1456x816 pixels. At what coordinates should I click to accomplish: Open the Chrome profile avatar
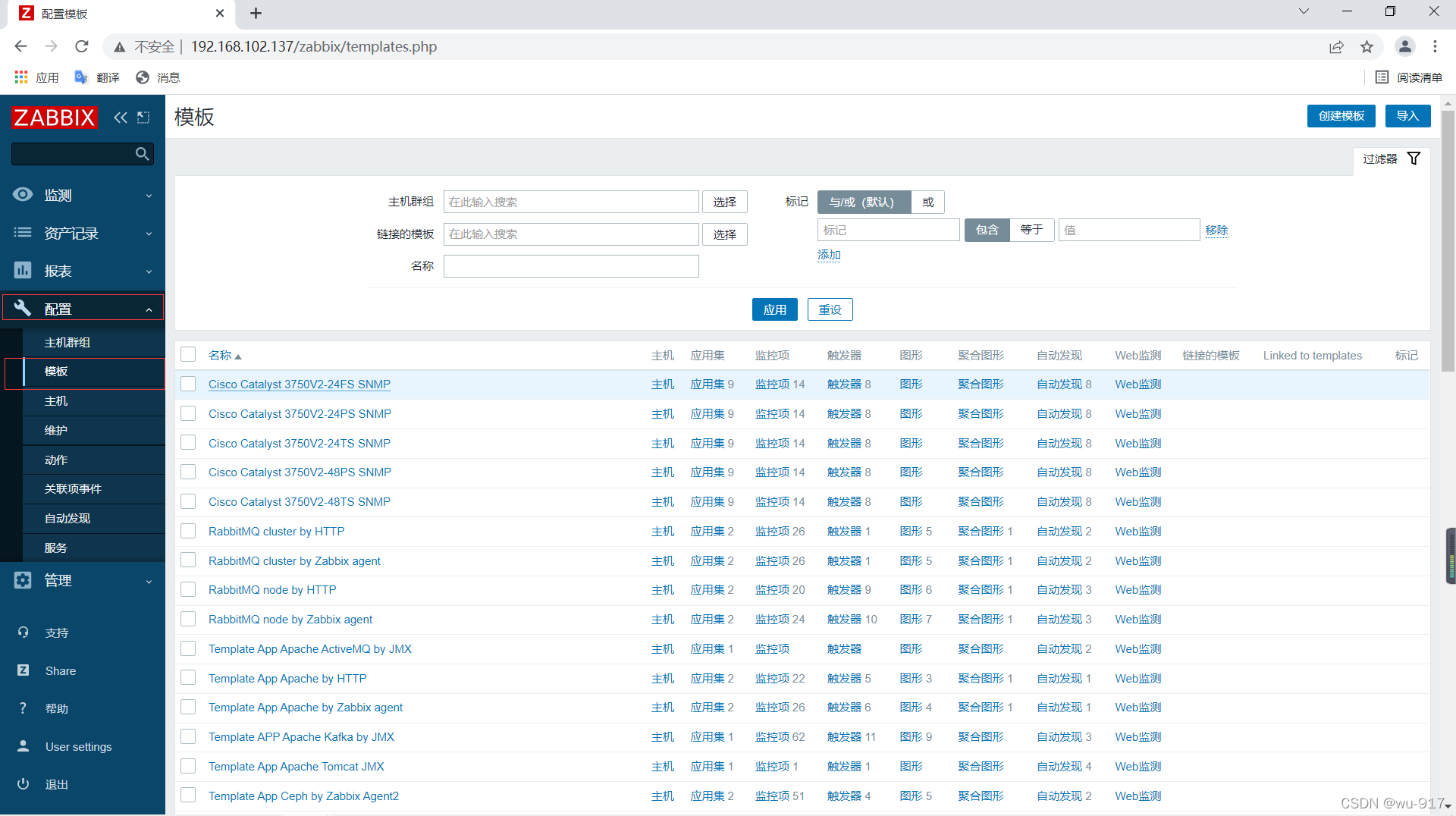1404,47
